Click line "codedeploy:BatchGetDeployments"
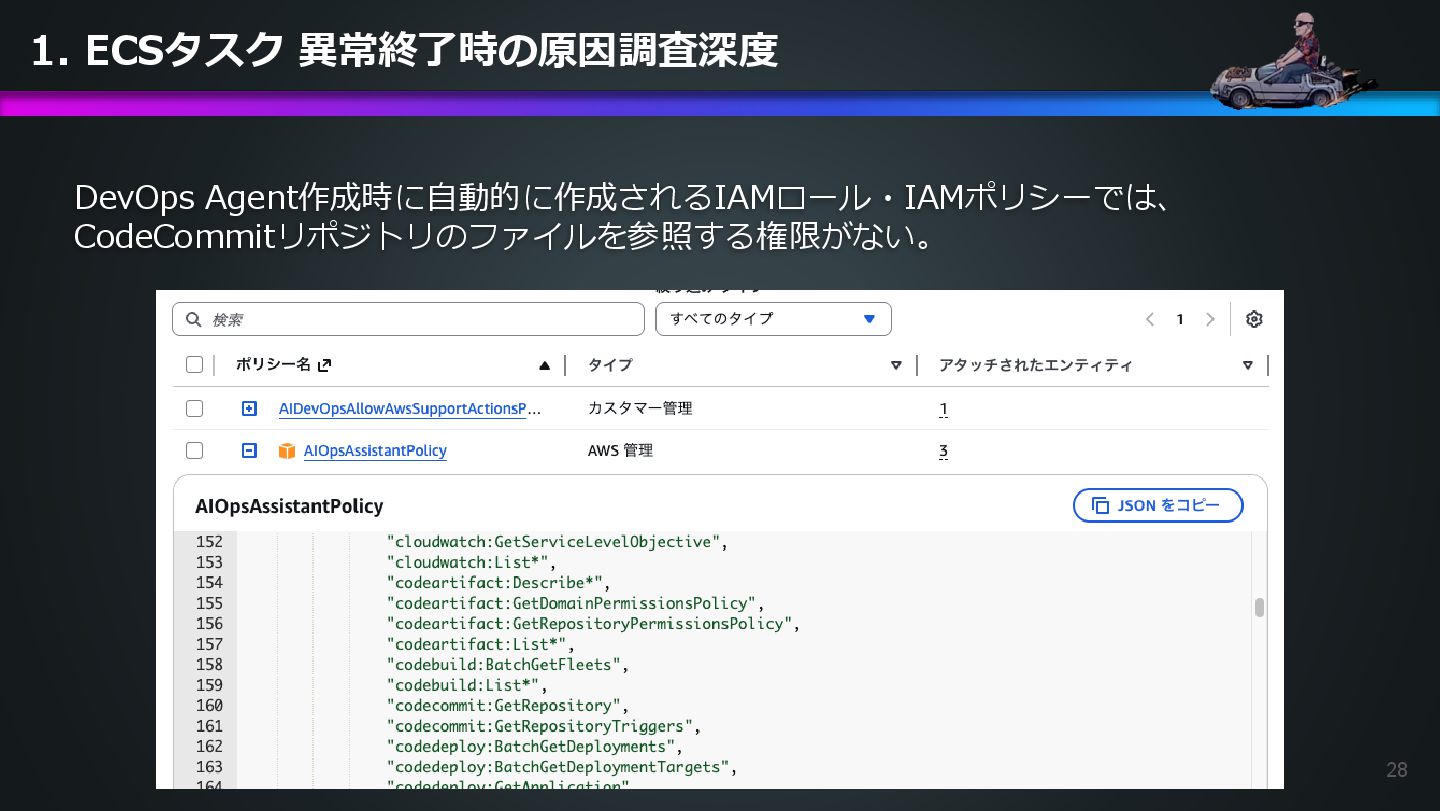 click(534, 746)
